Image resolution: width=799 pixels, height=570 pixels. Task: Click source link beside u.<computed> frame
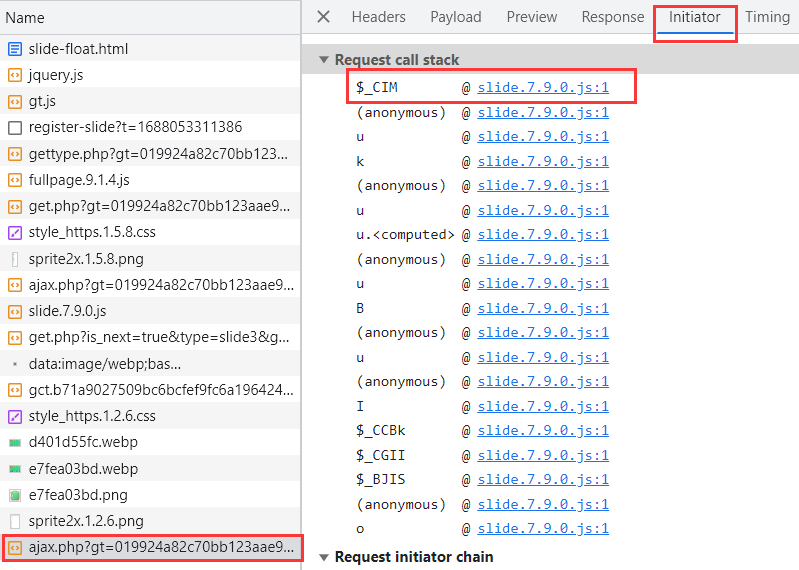[542, 235]
